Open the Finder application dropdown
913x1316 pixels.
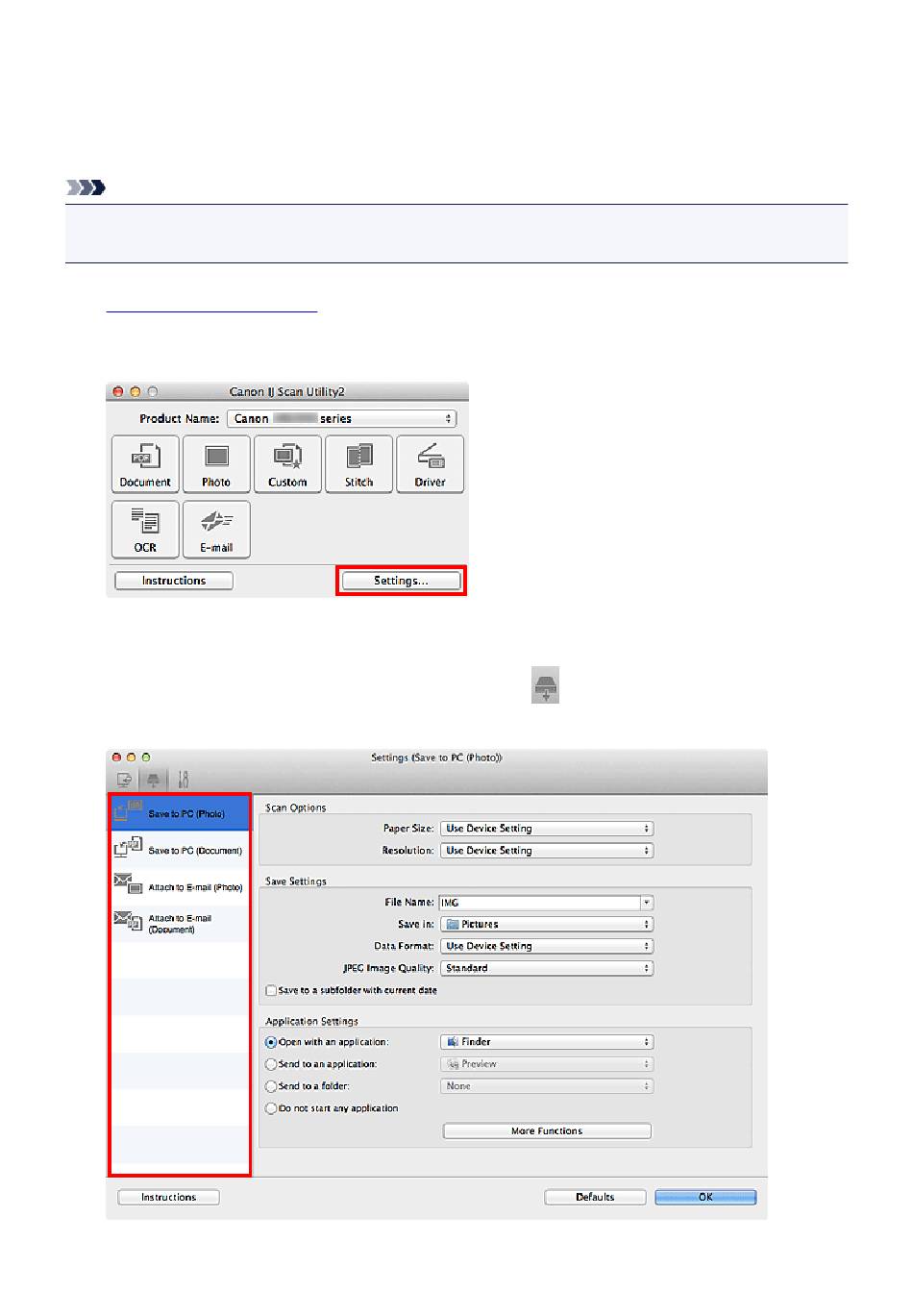pyautogui.click(x=547, y=1042)
